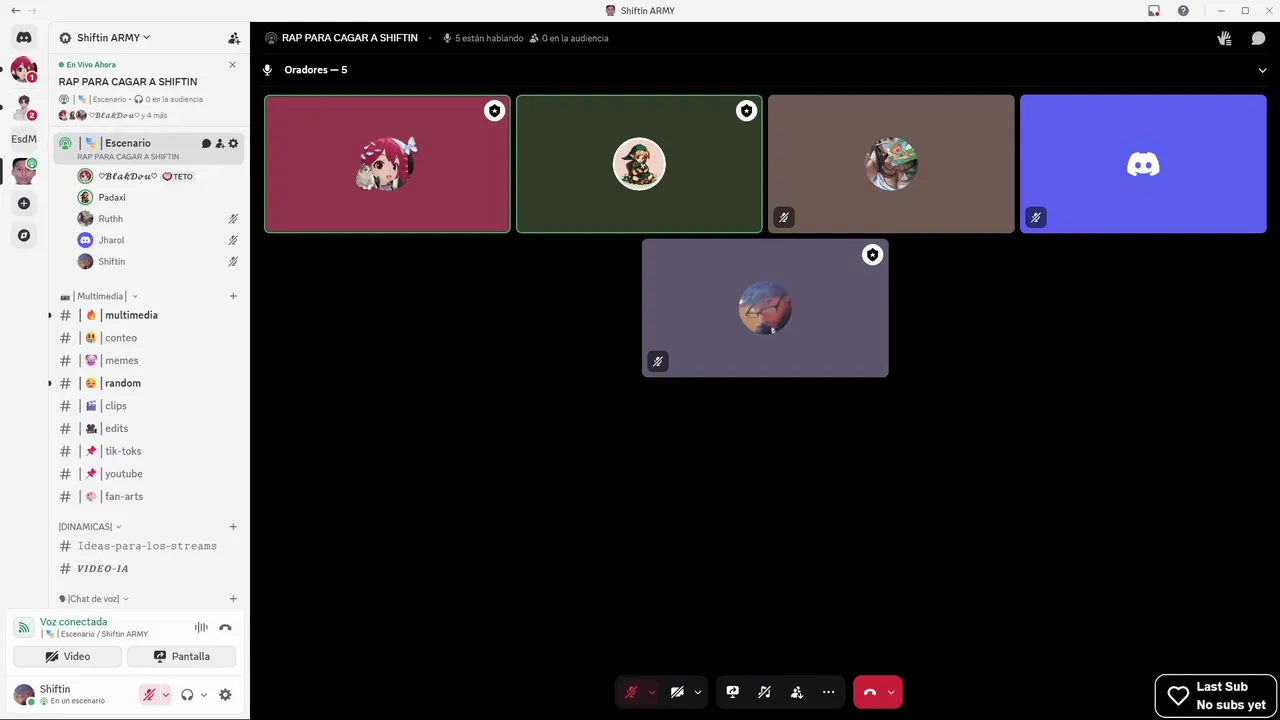Viewport: 1280px width, 720px height.
Task: Open input device arrow in user panel
Action: 166,695
